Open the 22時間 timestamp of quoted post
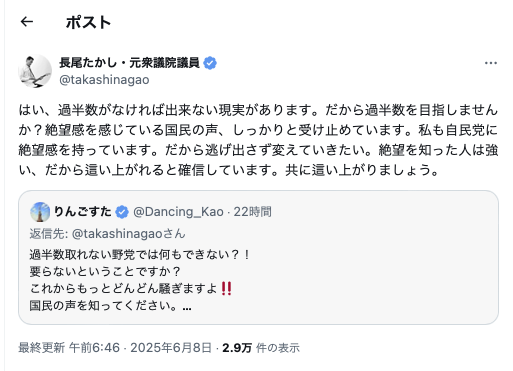 252,212
